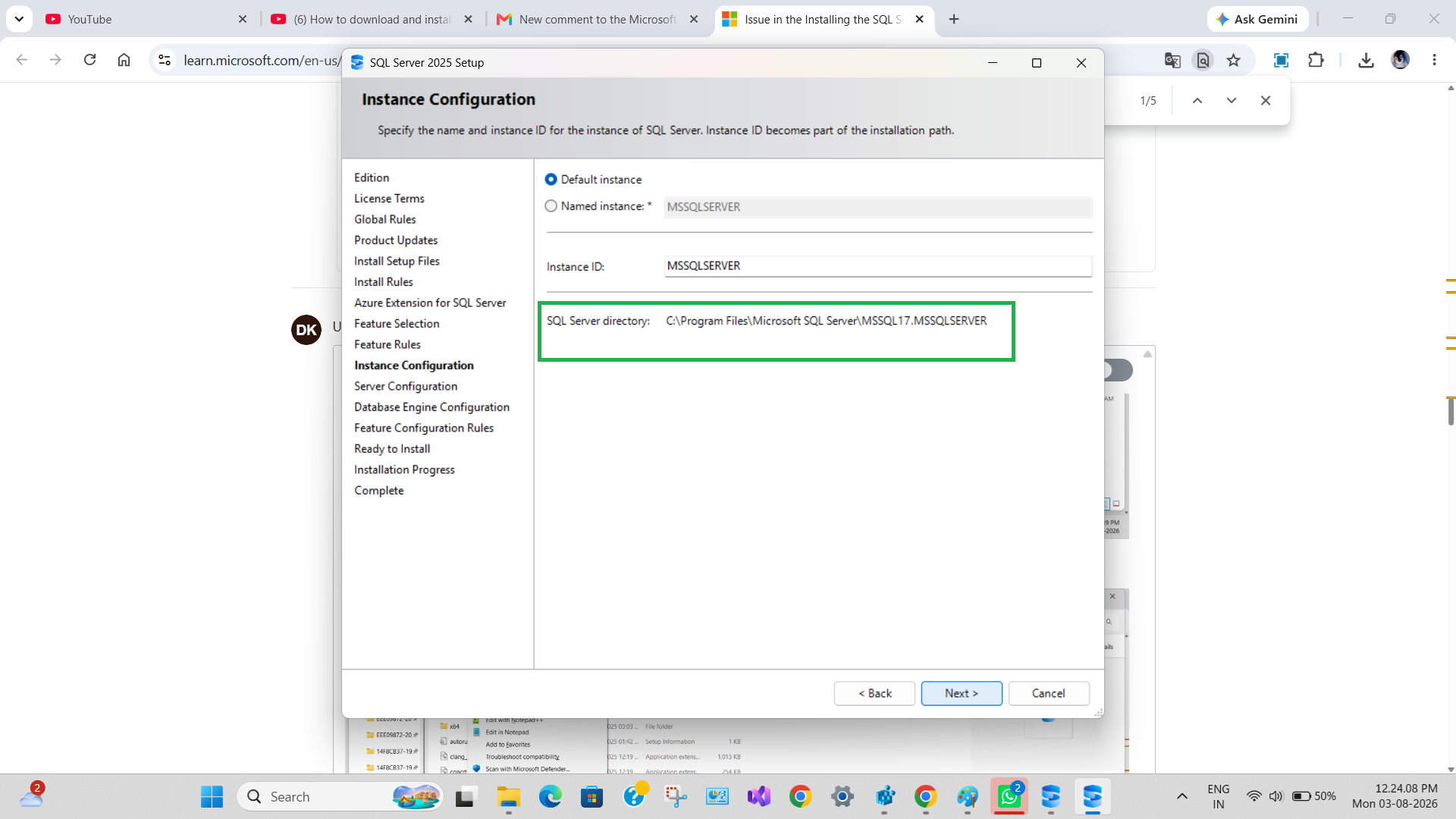Viewport: 1456px width, 819px height.
Task: Click the Next button in setup
Action: pyautogui.click(x=962, y=693)
